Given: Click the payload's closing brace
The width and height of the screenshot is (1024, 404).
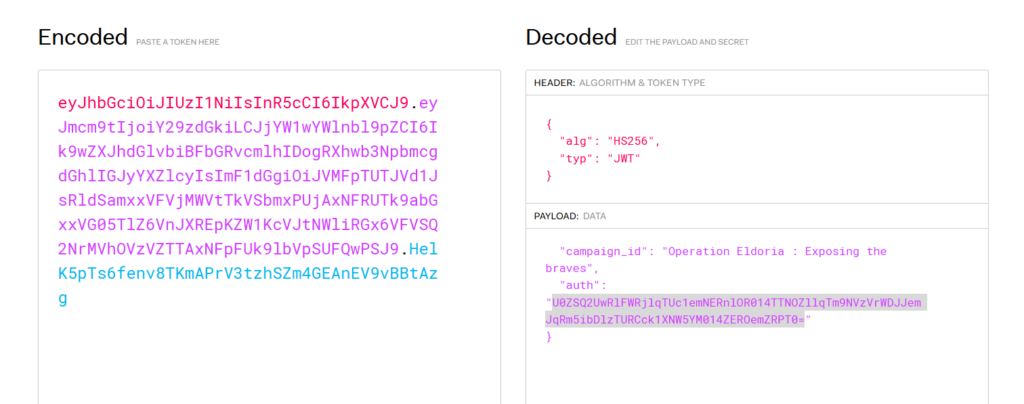Looking at the screenshot, I should pos(549,337).
